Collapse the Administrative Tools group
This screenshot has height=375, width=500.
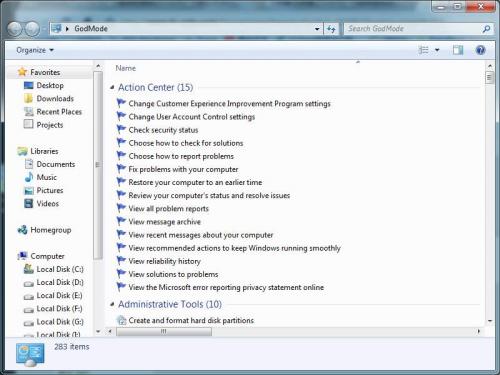click(x=112, y=304)
